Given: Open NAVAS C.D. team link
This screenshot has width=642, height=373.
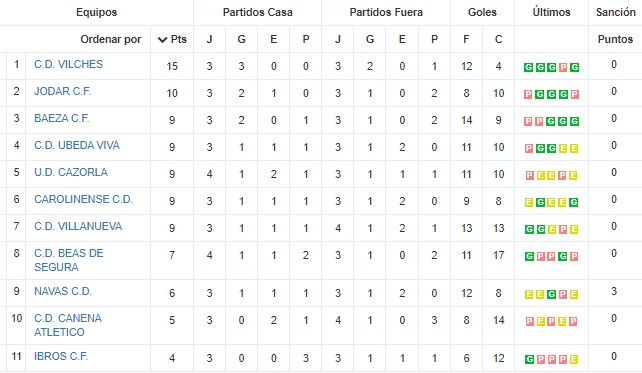Looking at the screenshot, I should [x=63, y=292].
